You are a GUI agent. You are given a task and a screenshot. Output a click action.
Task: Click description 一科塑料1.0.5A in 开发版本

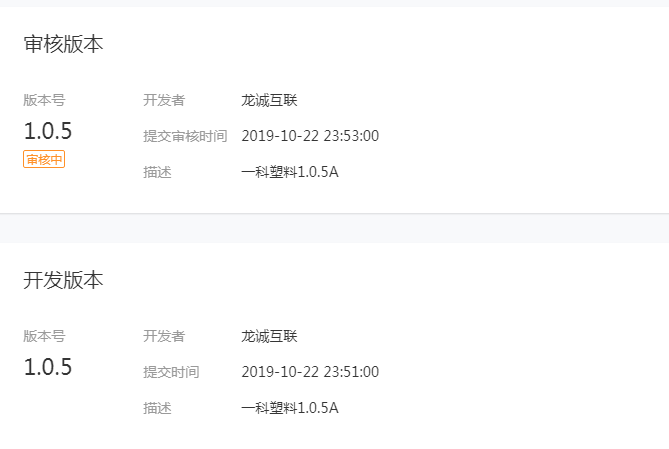point(290,408)
